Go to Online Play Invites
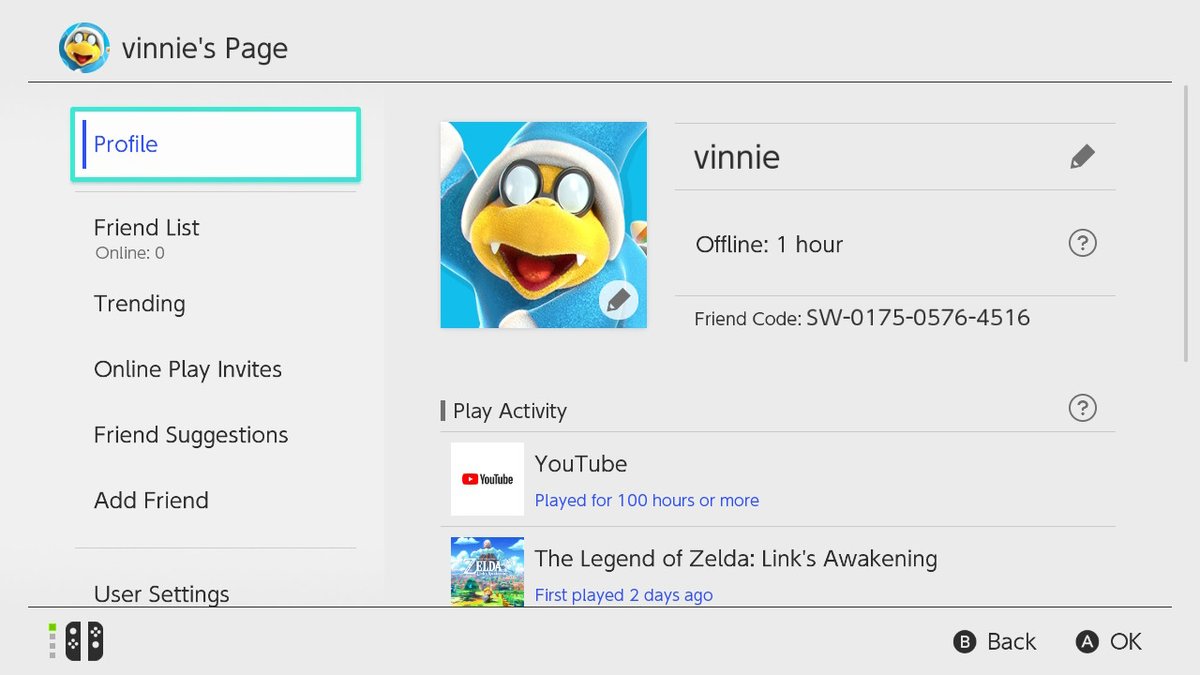This screenshot has width=1200, height=675. pos(188,369)
